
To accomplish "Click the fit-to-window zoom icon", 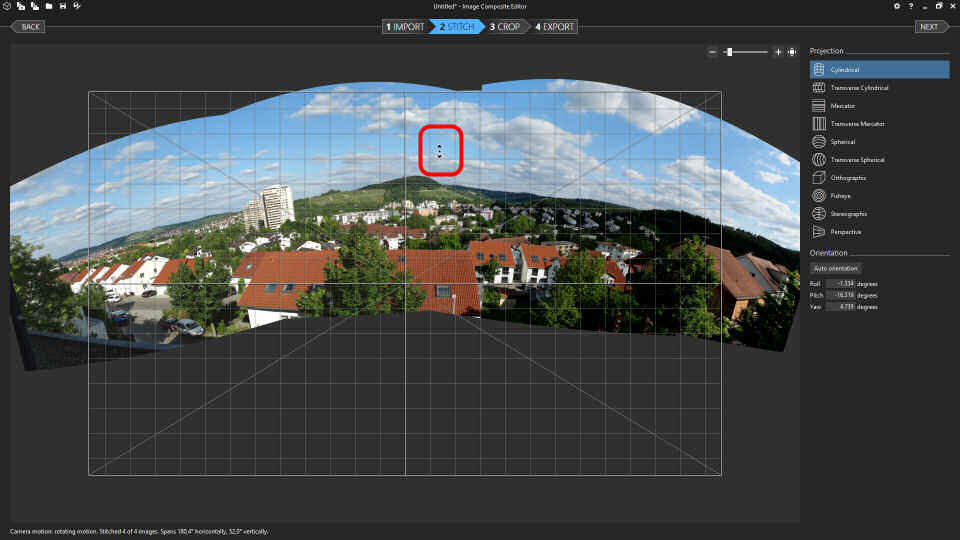I will pos(792,52).
